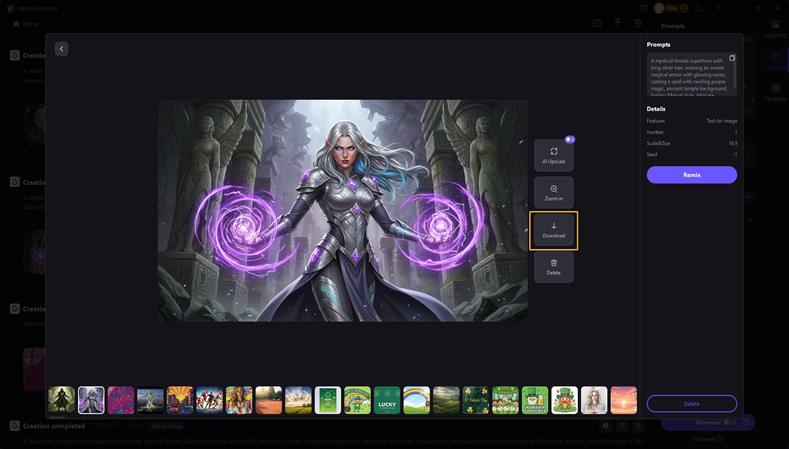Select the hooded archer thumbnail
This screenshot has height=449, width=789.
62,400
